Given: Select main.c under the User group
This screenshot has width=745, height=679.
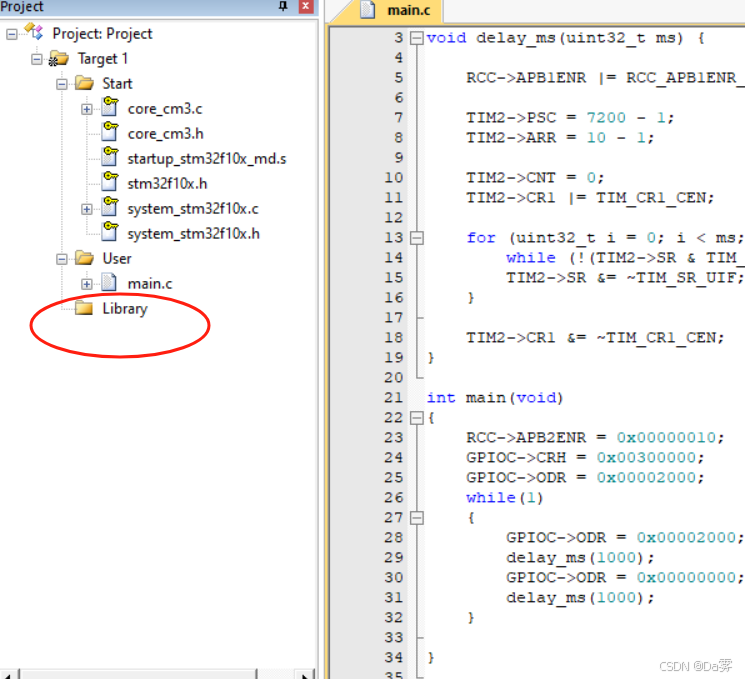Looking at the screenshot, I should click(150, 284).
